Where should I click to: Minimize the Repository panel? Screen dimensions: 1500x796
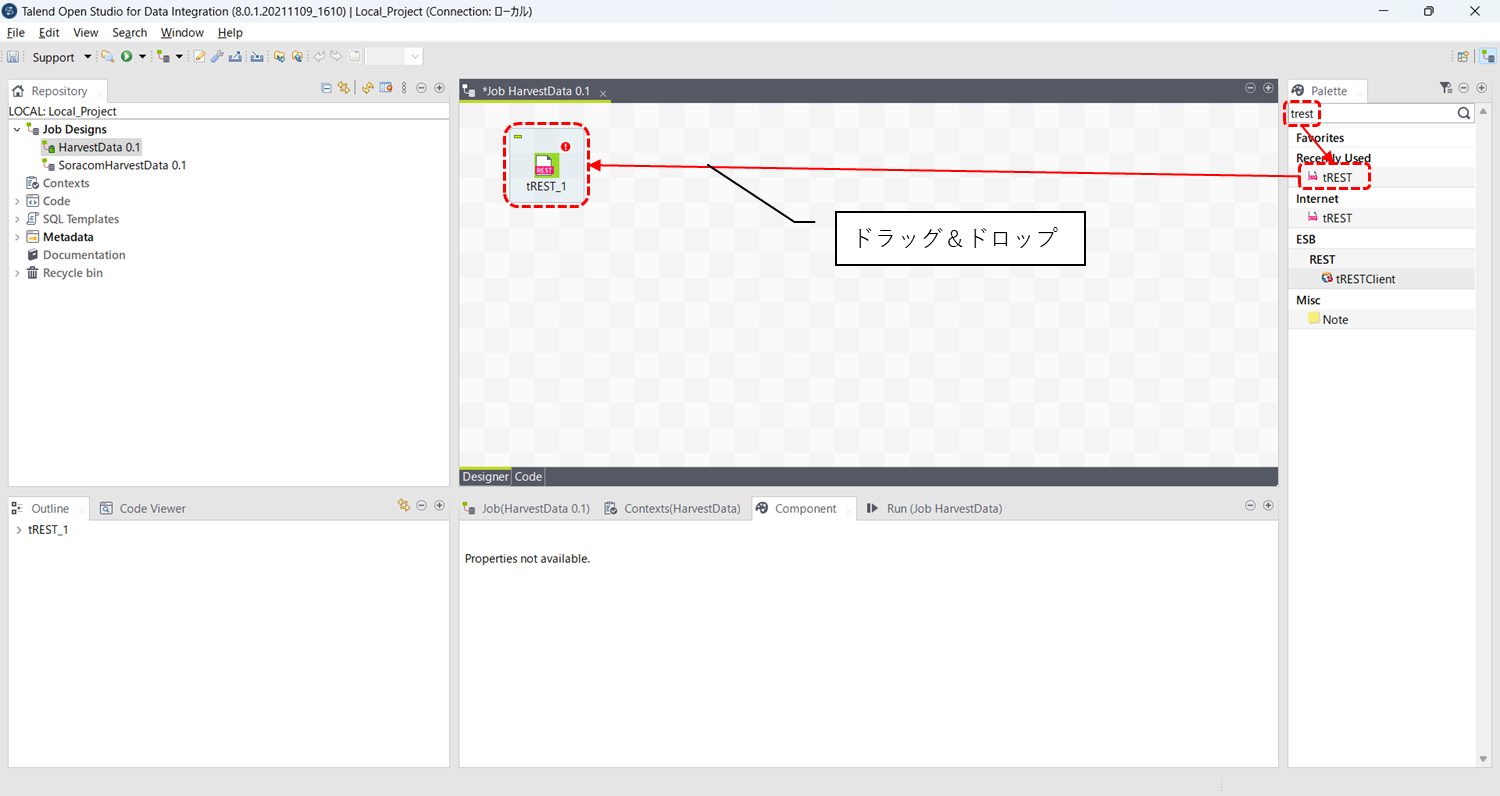421,88
